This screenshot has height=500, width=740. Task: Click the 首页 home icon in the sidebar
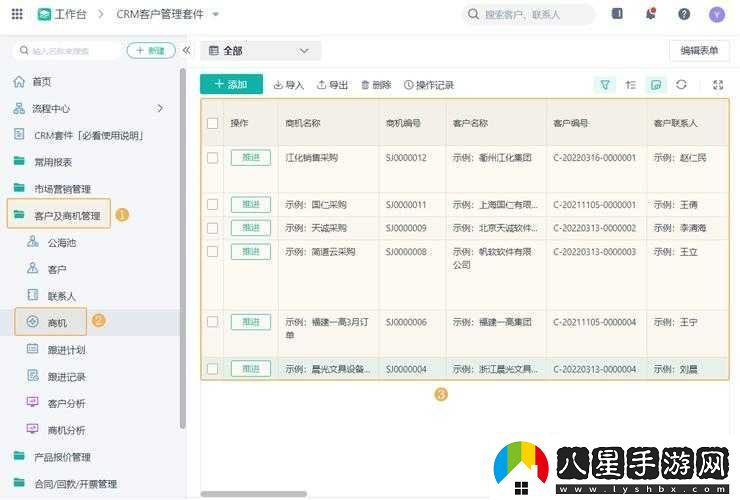point(19,82)
